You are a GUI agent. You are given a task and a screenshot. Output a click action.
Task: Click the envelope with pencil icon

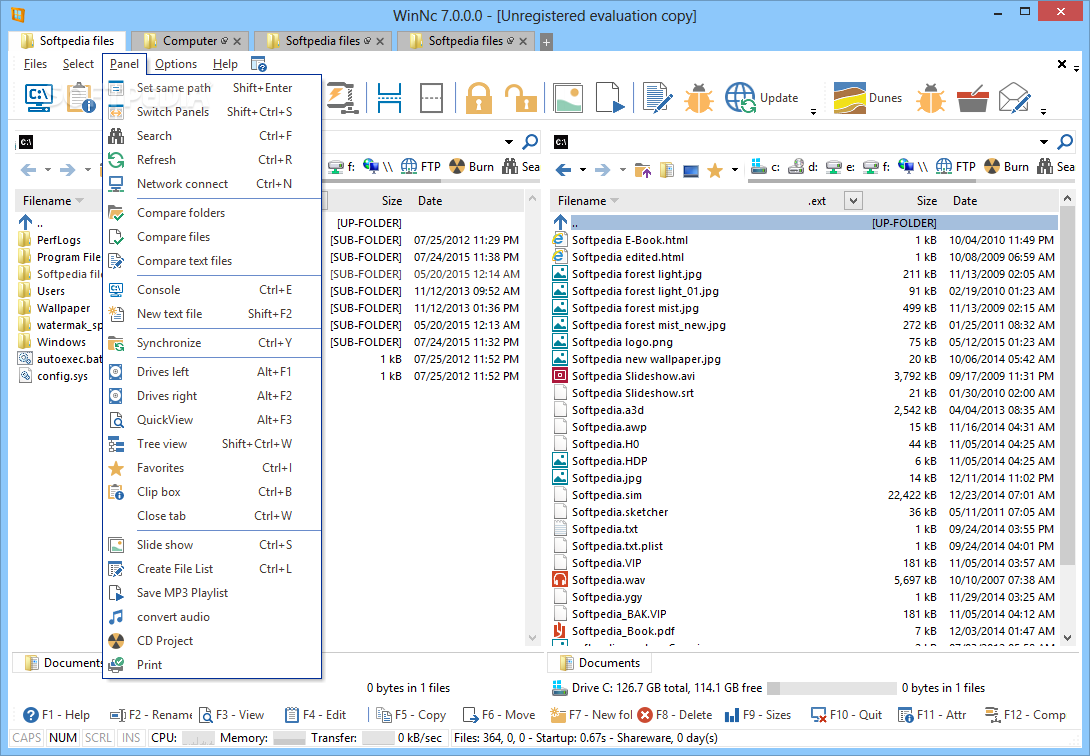[1014, 98]
